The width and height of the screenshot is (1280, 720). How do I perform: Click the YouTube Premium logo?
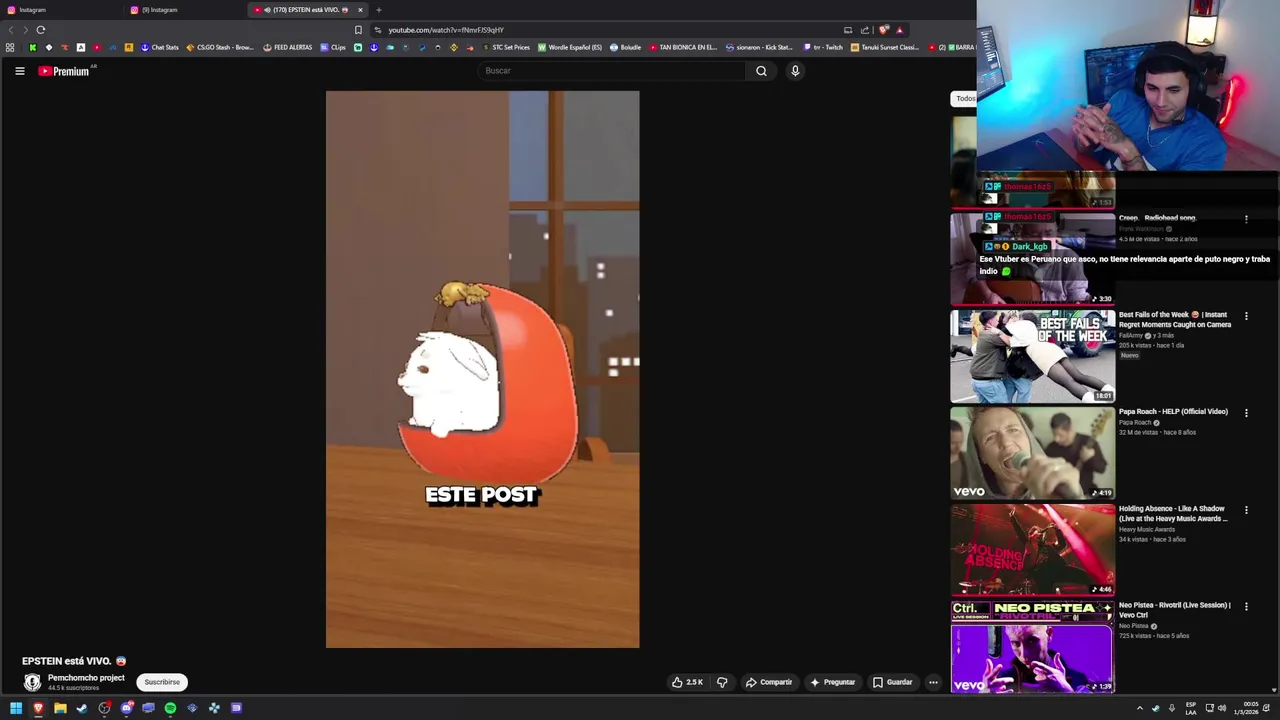click(x=64, y=71)
